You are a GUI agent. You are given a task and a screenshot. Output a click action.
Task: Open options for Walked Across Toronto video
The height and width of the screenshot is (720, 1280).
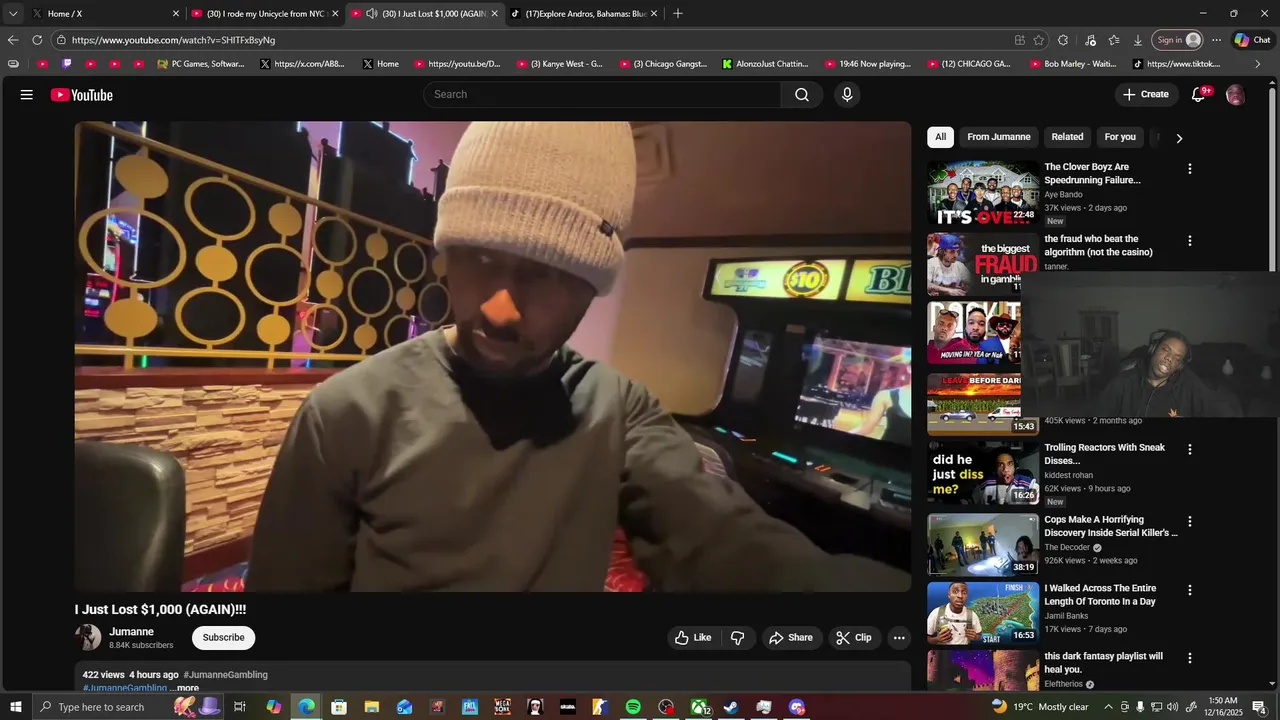1190,590
